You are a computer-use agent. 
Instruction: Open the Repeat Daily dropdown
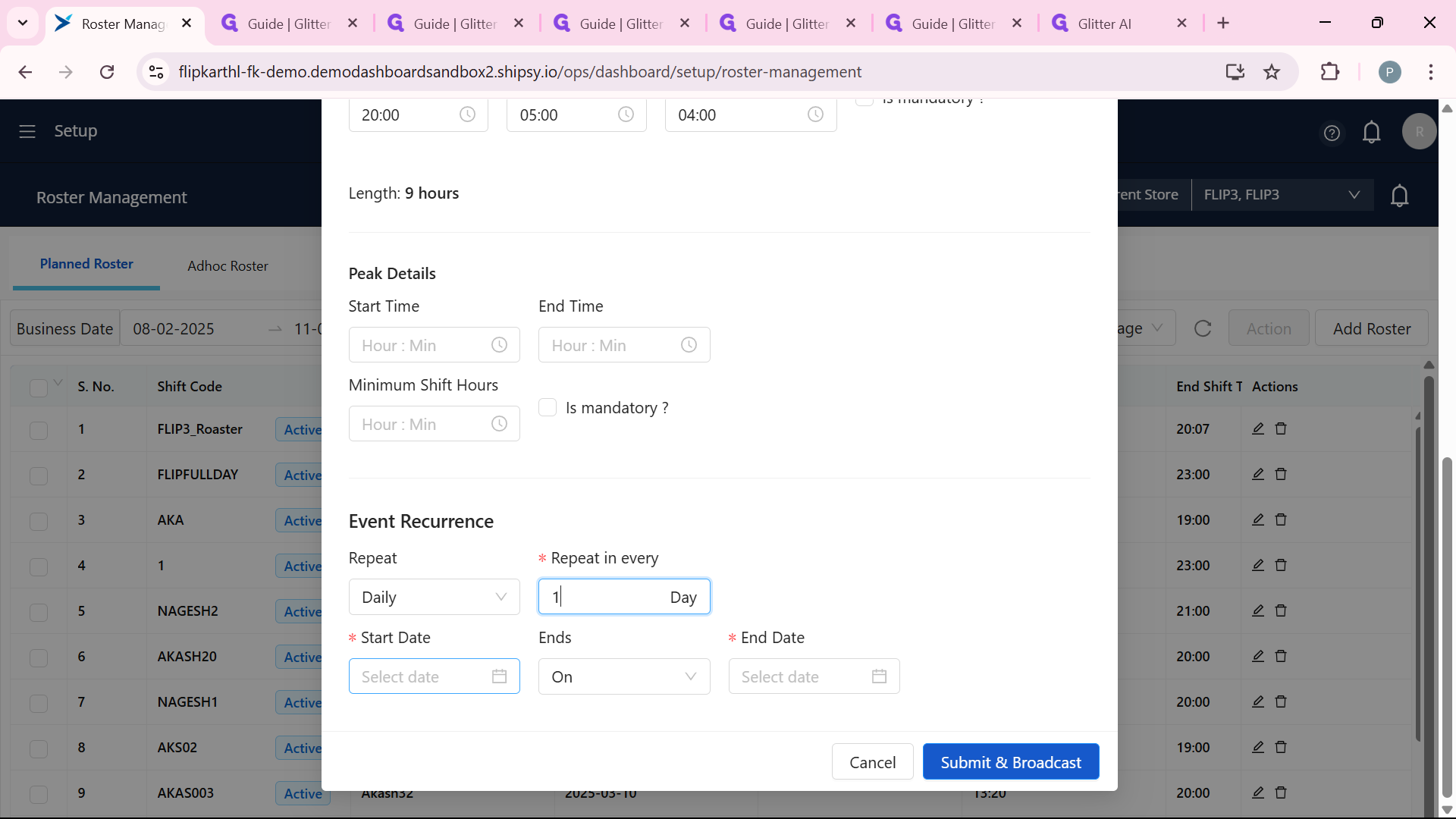point(434,597)
